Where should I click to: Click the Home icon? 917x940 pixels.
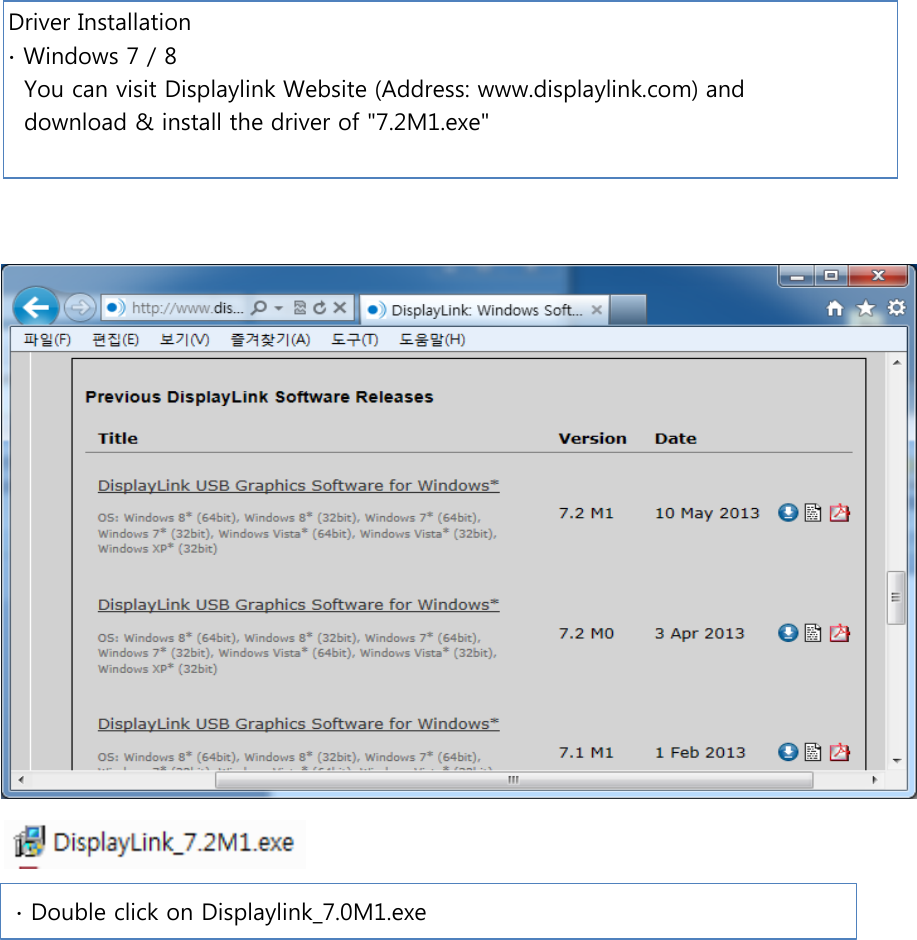click(834, 309)
